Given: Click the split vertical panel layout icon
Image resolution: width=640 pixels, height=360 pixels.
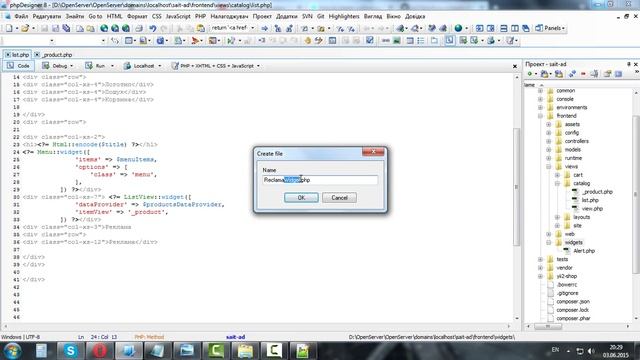Looking at the screenshot, I should [x=515, y=28].
